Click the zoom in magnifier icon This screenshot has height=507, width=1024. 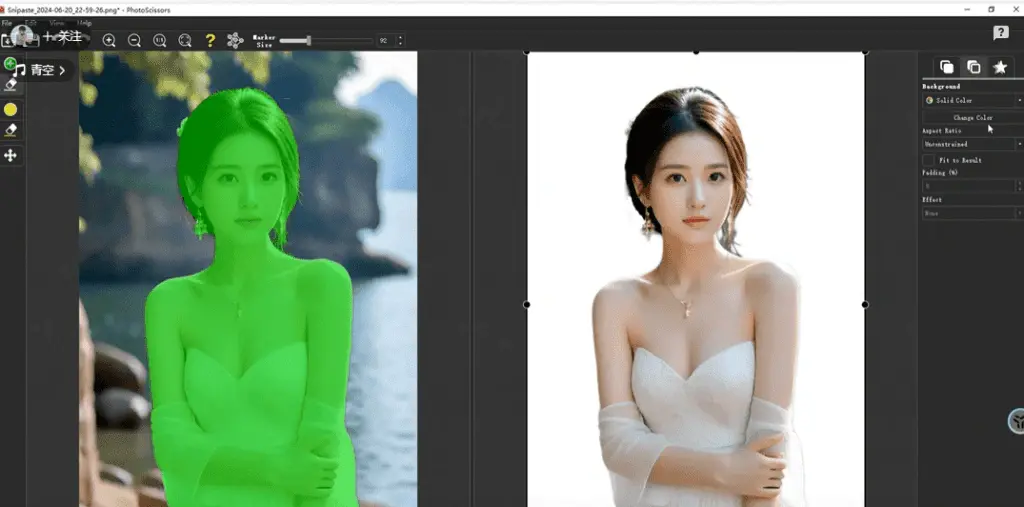(109, 40)
